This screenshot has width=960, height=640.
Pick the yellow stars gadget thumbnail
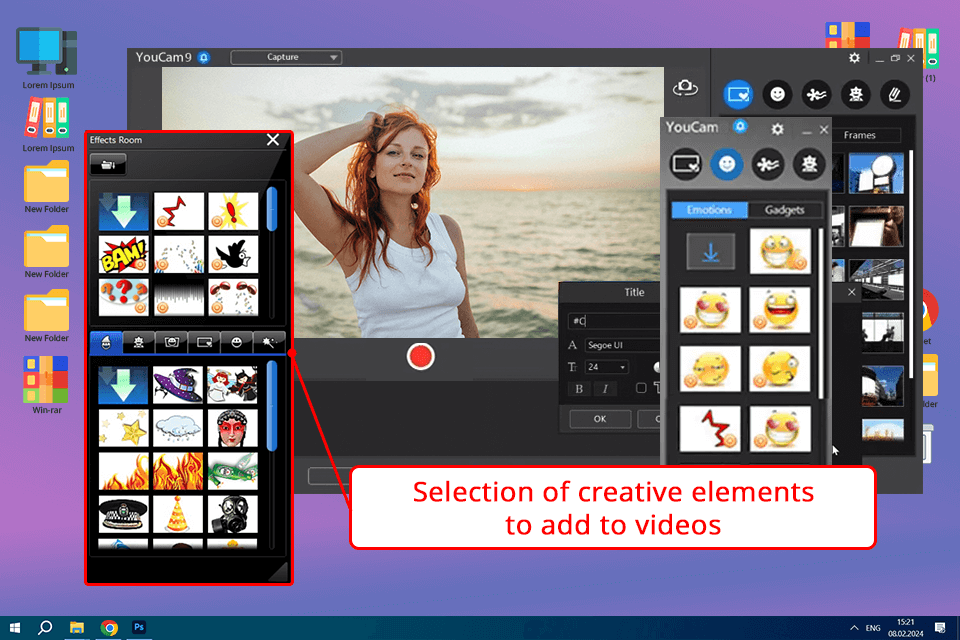pos(123,427)
